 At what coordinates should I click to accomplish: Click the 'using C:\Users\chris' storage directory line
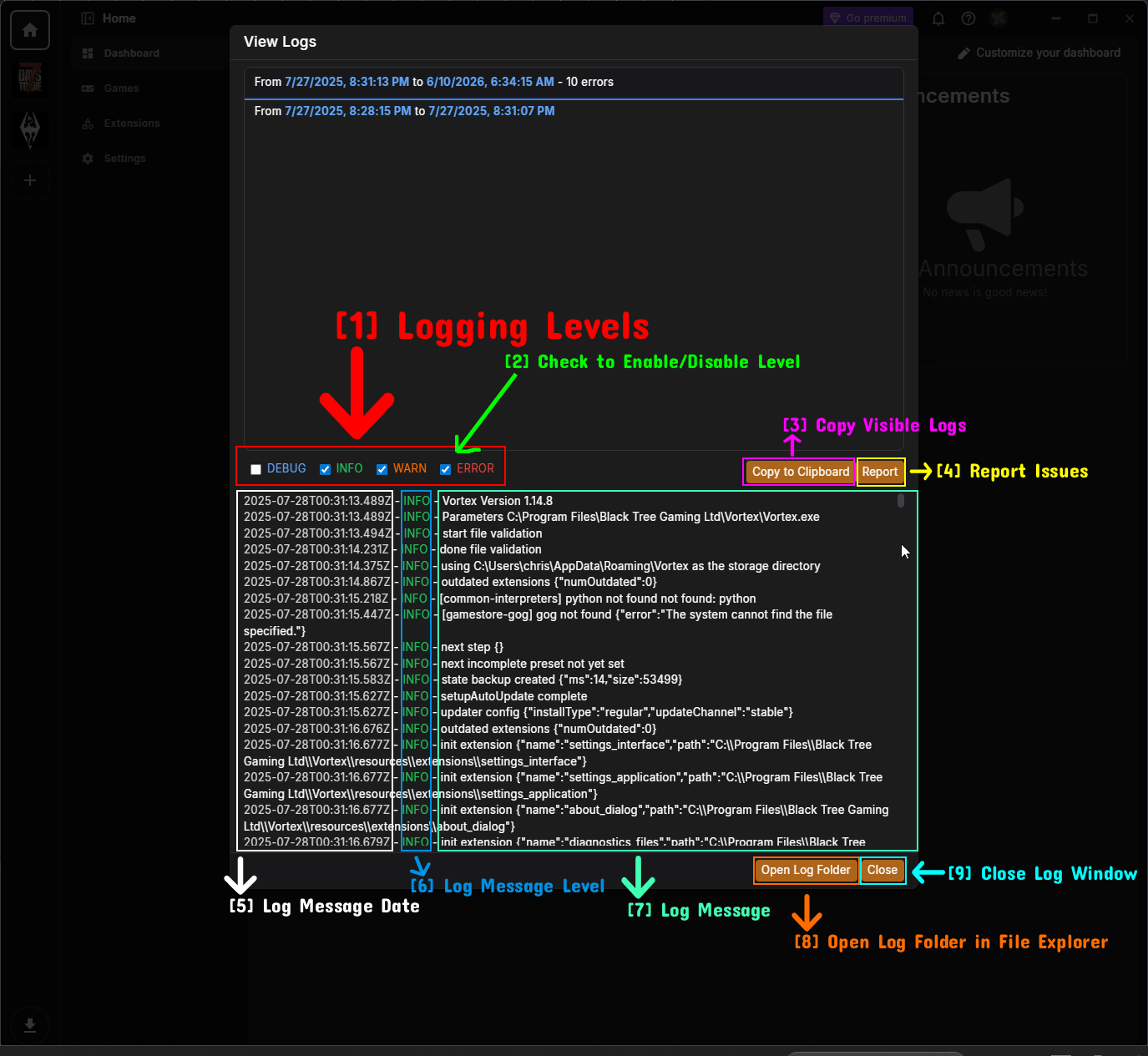[x=533, y=566]
